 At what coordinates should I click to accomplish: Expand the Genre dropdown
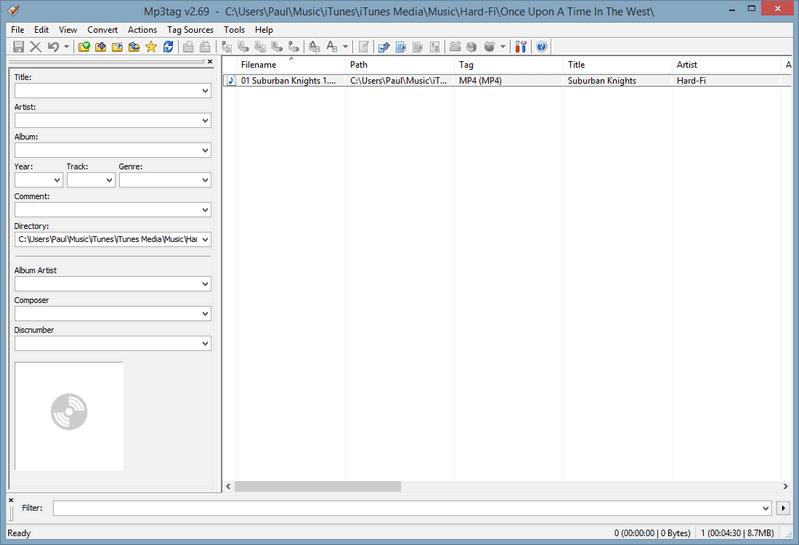tap(205, 181)
